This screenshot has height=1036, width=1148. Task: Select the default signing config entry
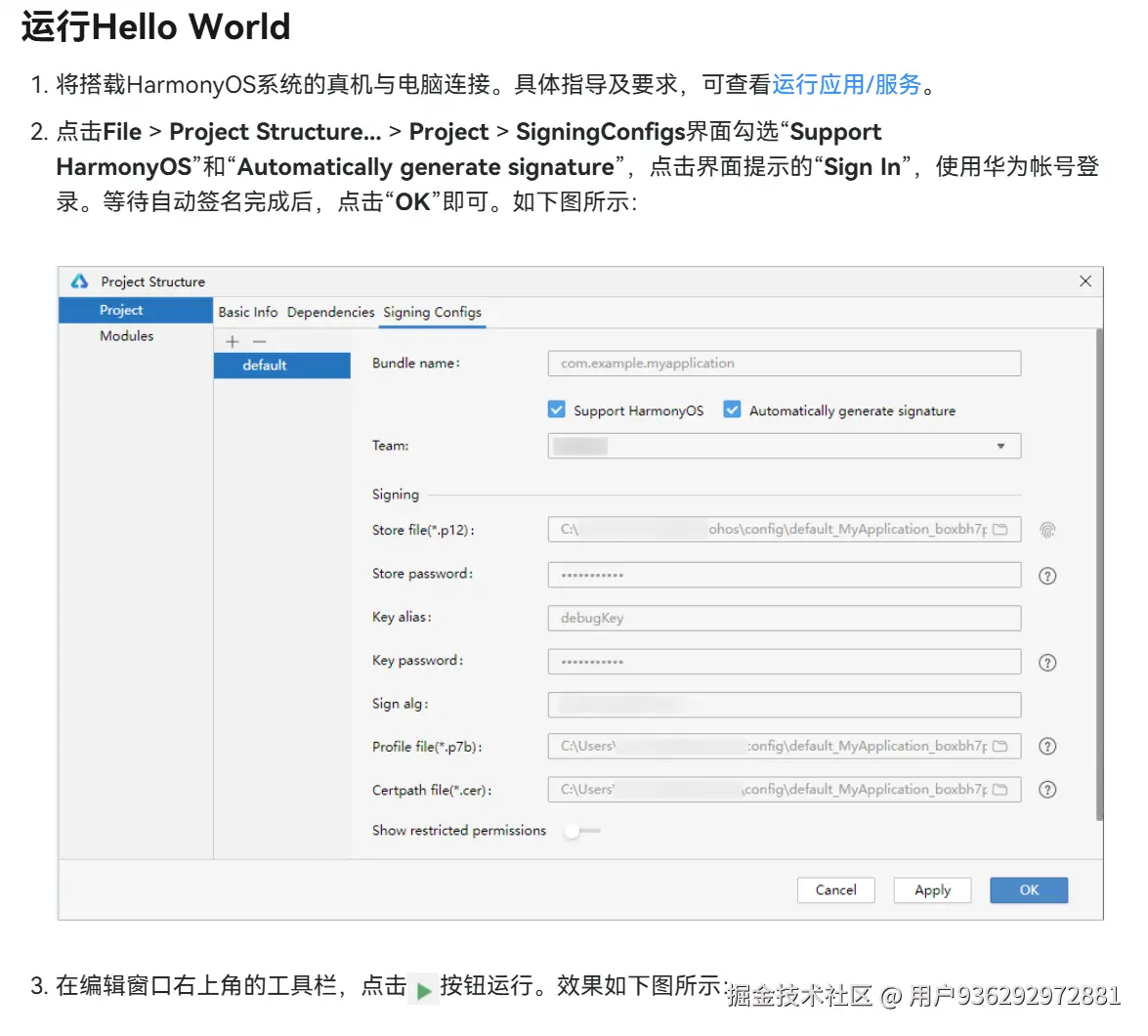(282, 365)
